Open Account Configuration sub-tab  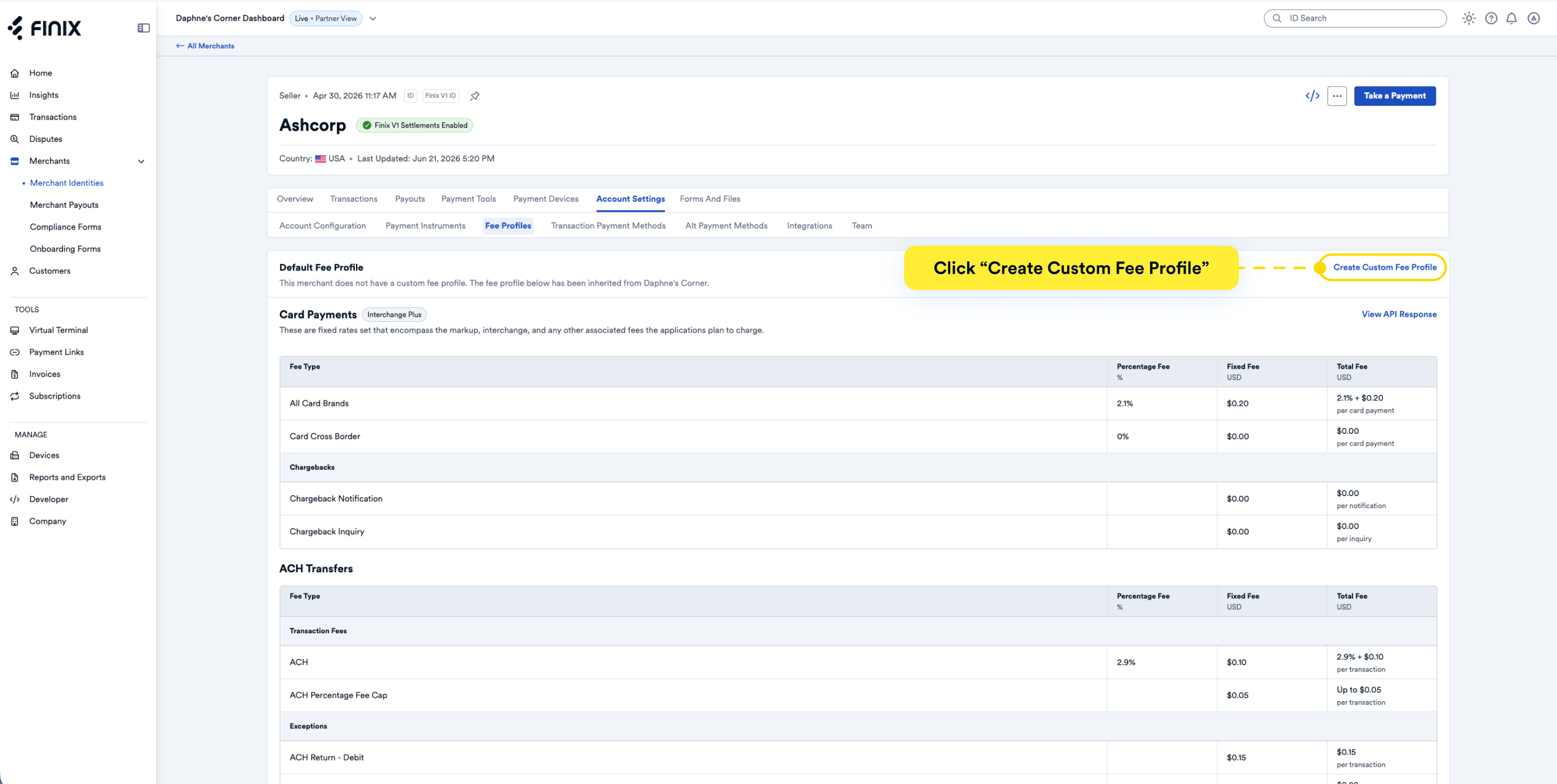coord(322,225)
